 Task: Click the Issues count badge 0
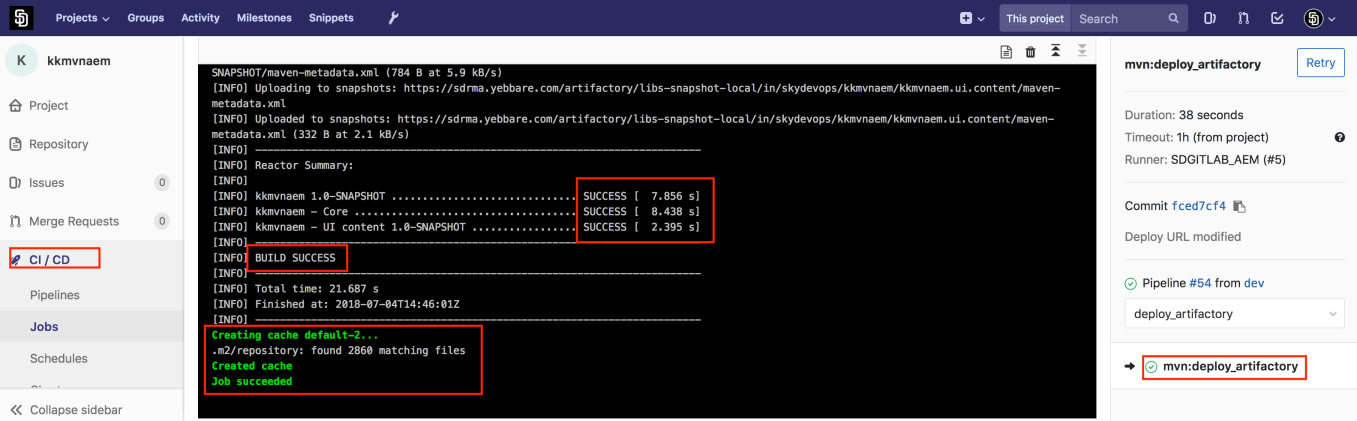pos(162,183)
